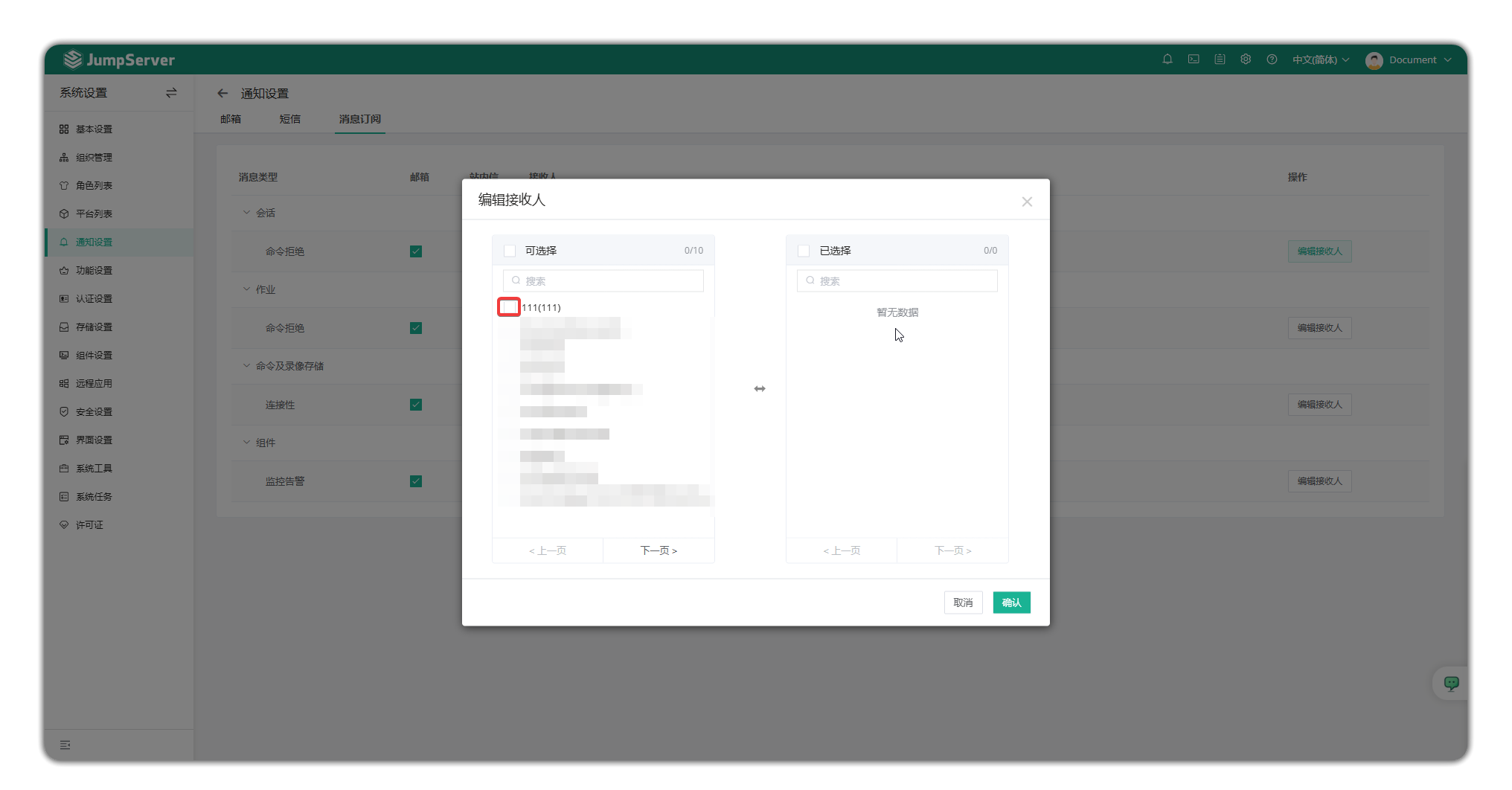Go to 上一页 in 可选择 list
The height and width of the screenshot is (790, 1512).
(548, 550)
